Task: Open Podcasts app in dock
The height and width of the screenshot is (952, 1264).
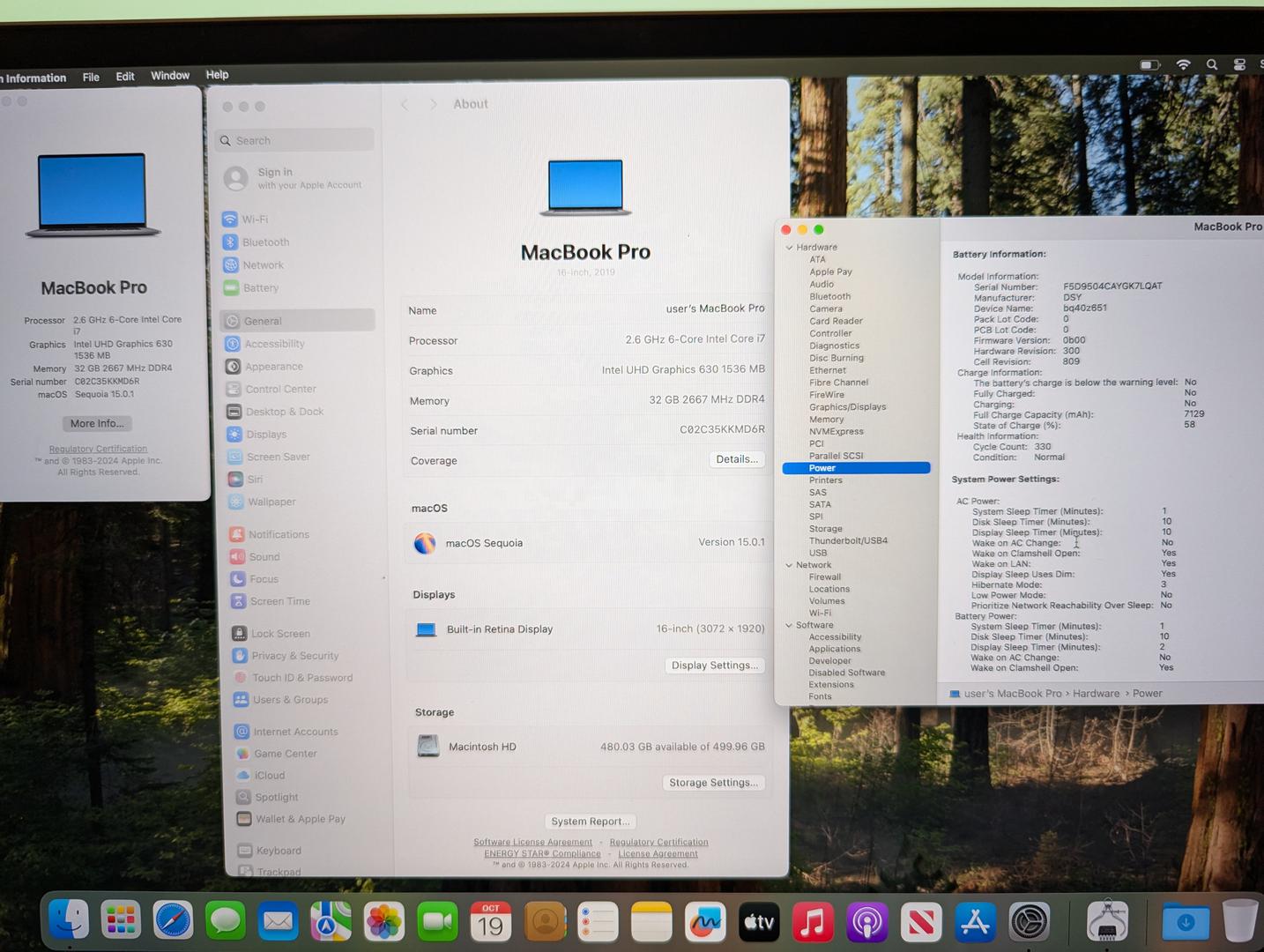Action: [x=867, y=922]
